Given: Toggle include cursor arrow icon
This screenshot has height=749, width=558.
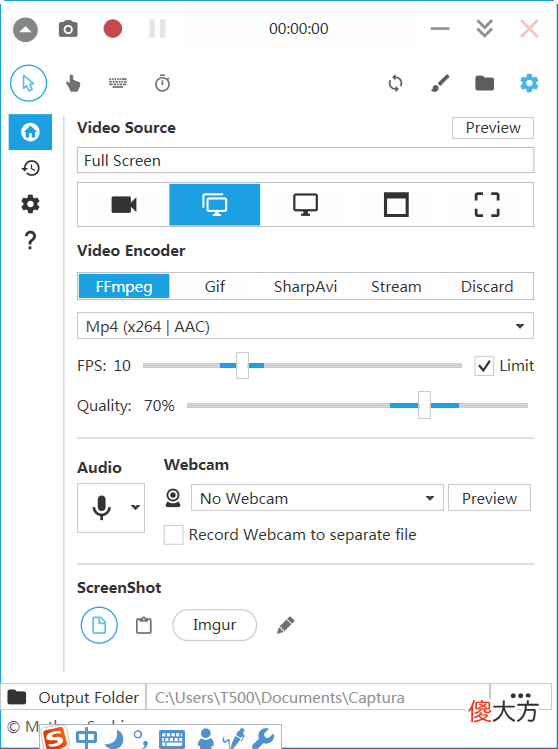Looking at the screenshot, I should (29, 83).
